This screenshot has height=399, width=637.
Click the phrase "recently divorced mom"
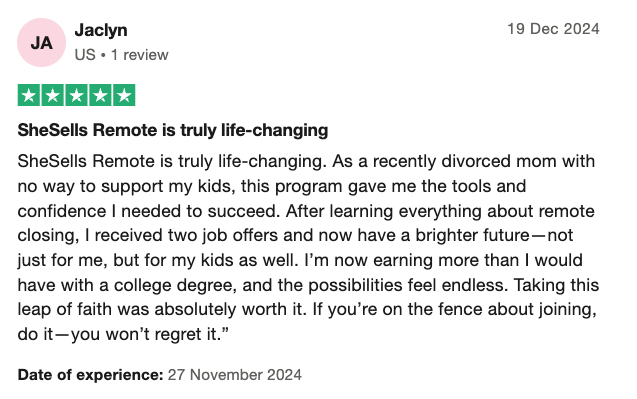(x=442, y=162)
